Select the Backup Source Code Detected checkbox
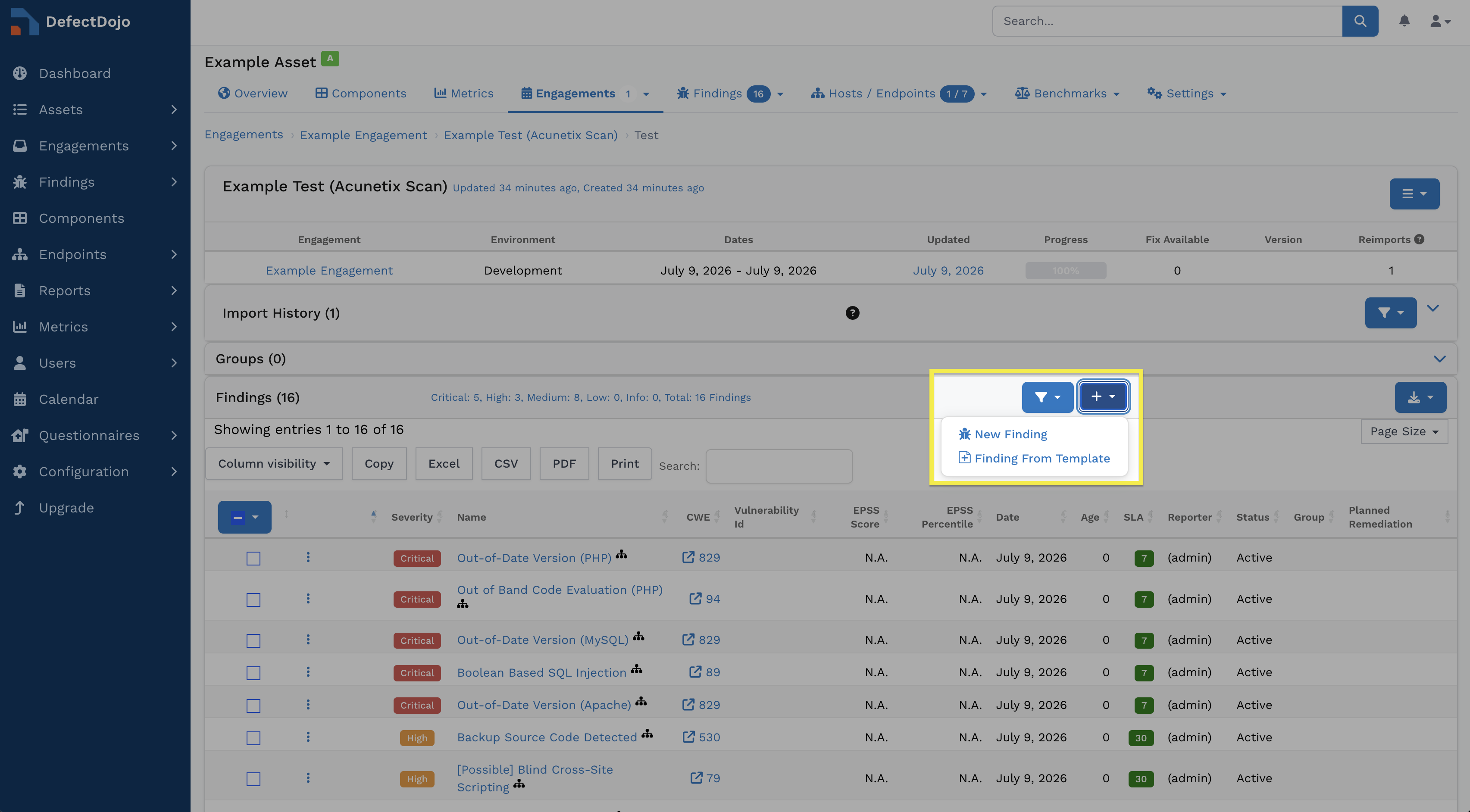 (253, 738)
